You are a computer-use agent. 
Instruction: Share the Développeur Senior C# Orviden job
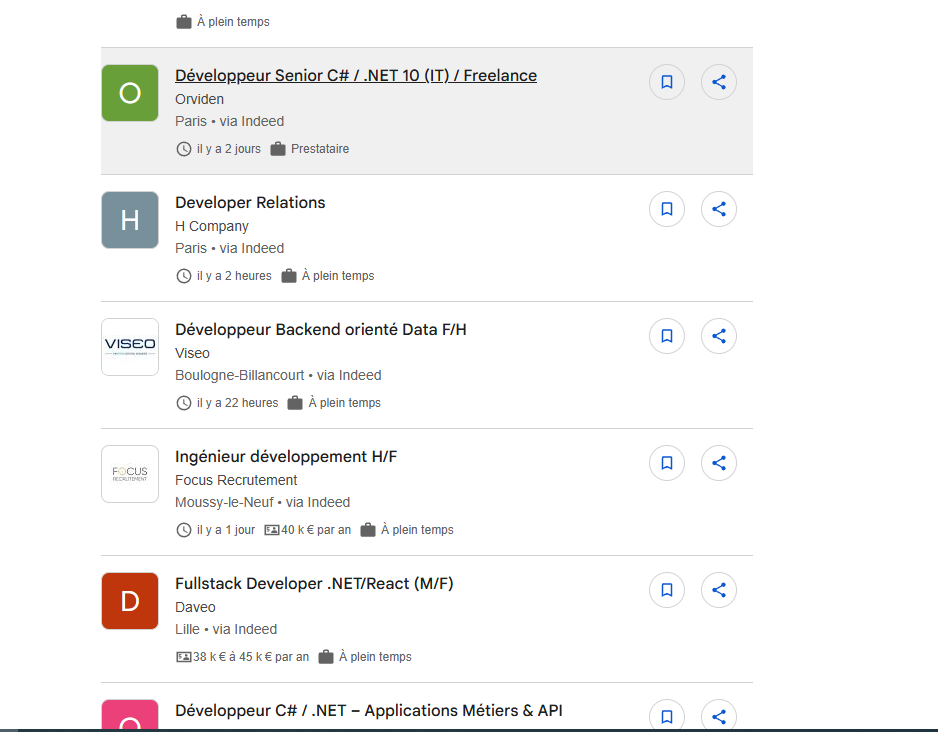tap(718, 82)
